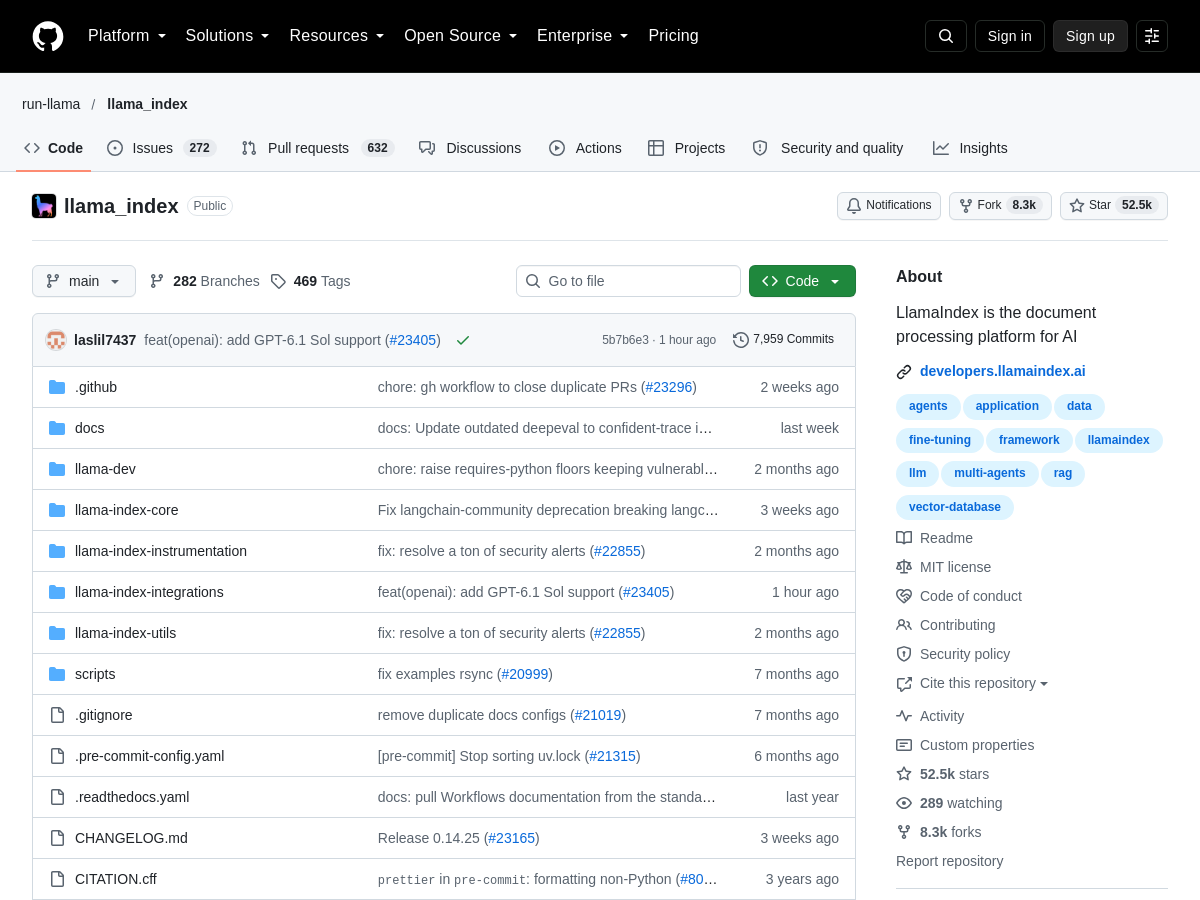Open the CITATION.cff file icon
The height and width of the screenshot is (900, 1200).
click(x=57, y=879)
